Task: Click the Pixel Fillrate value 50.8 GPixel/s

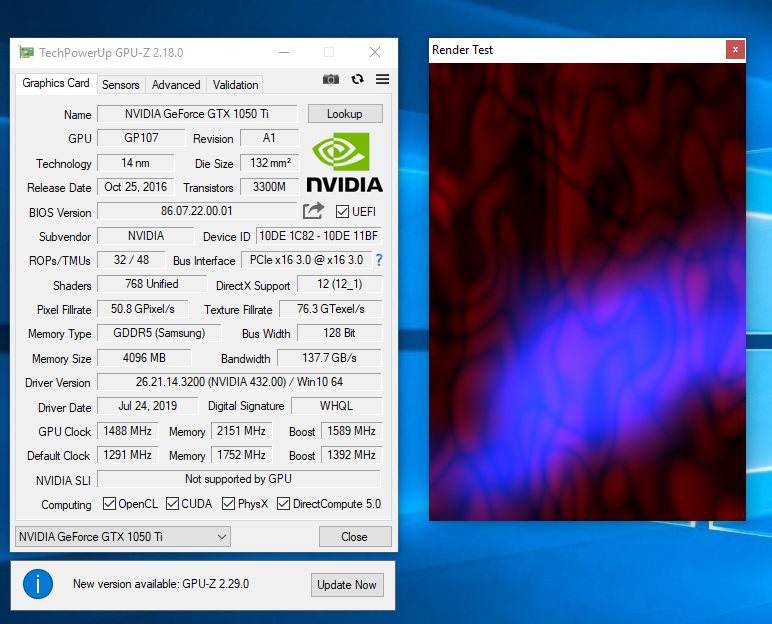Action: [x=143, y=309]
